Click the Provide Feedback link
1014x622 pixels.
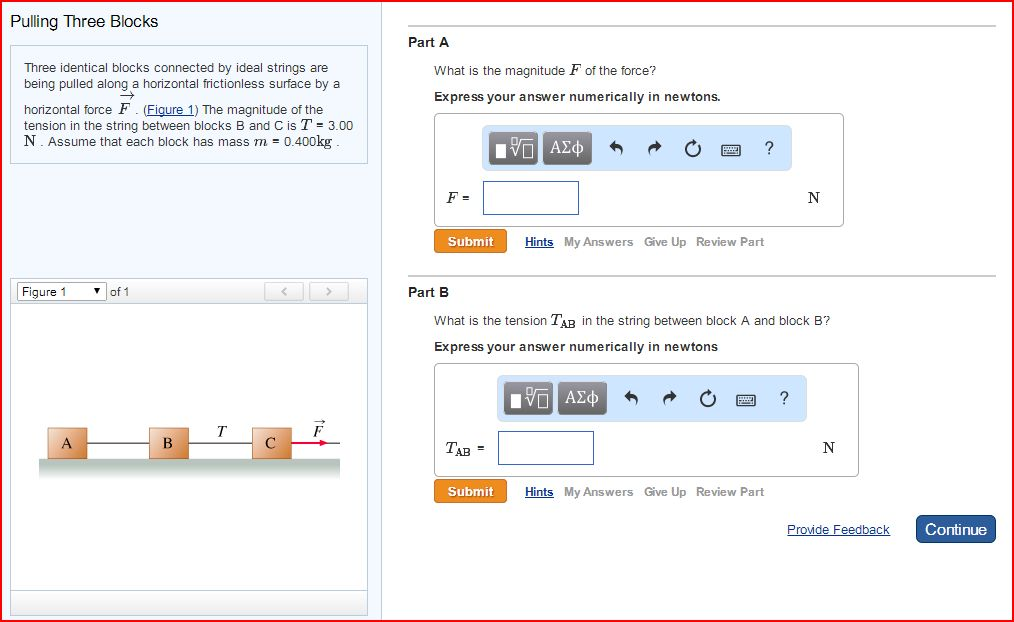tap(838, 530)
